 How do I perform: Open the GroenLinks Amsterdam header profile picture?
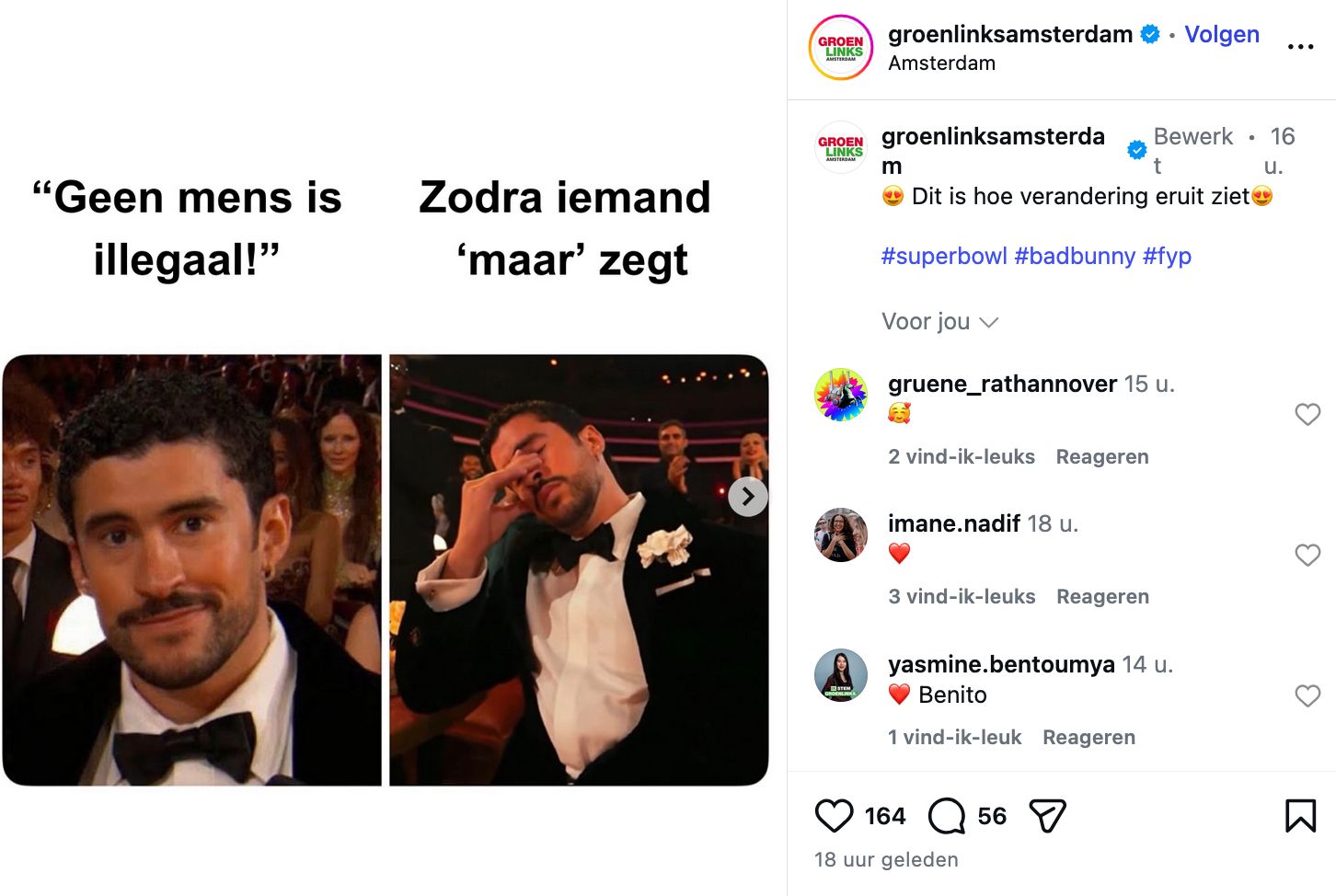[x=840, y=48]
